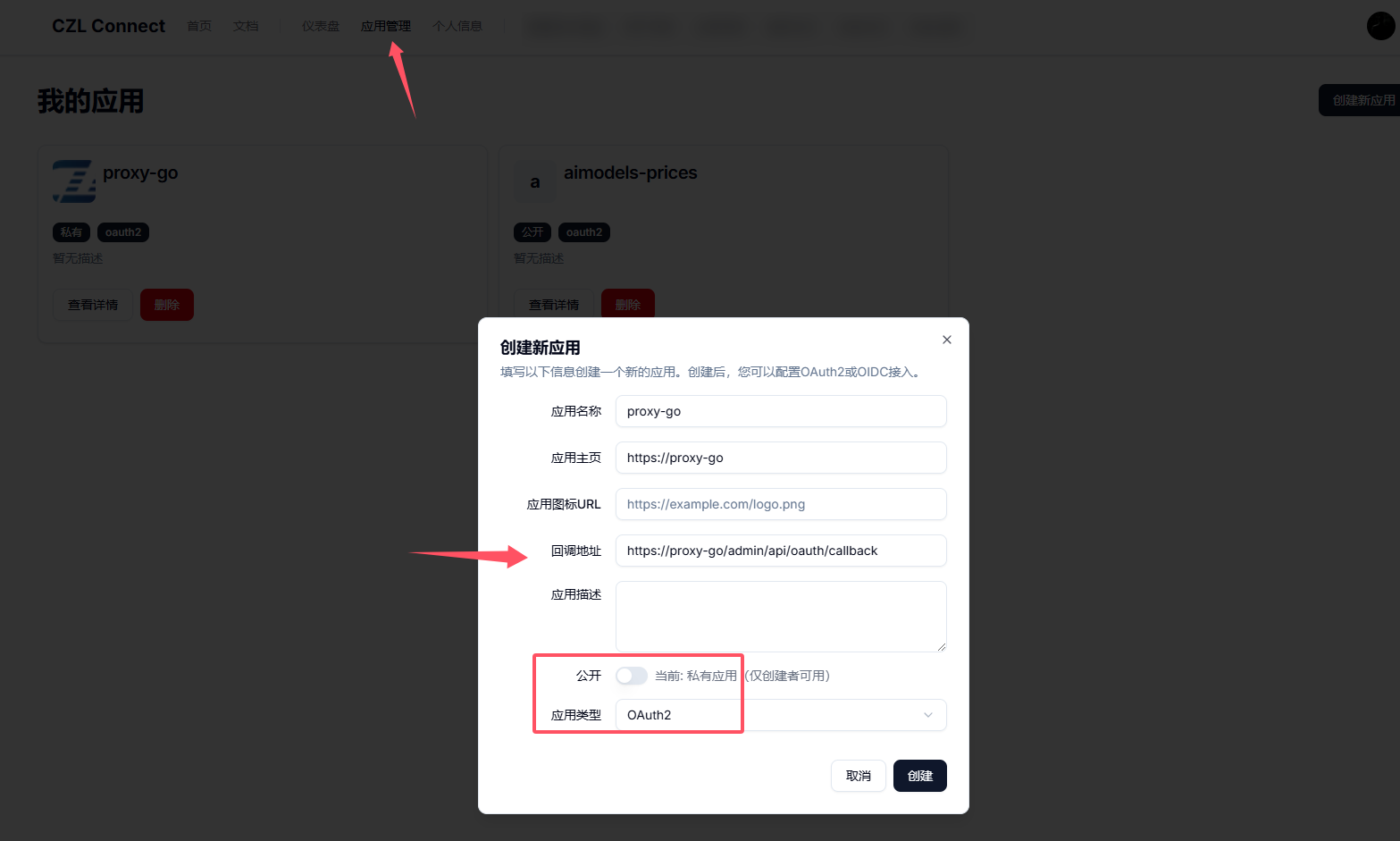Cancel the dialog with the 取消 button
This screenshot has height=841, width=1400.
pos(859,776)
